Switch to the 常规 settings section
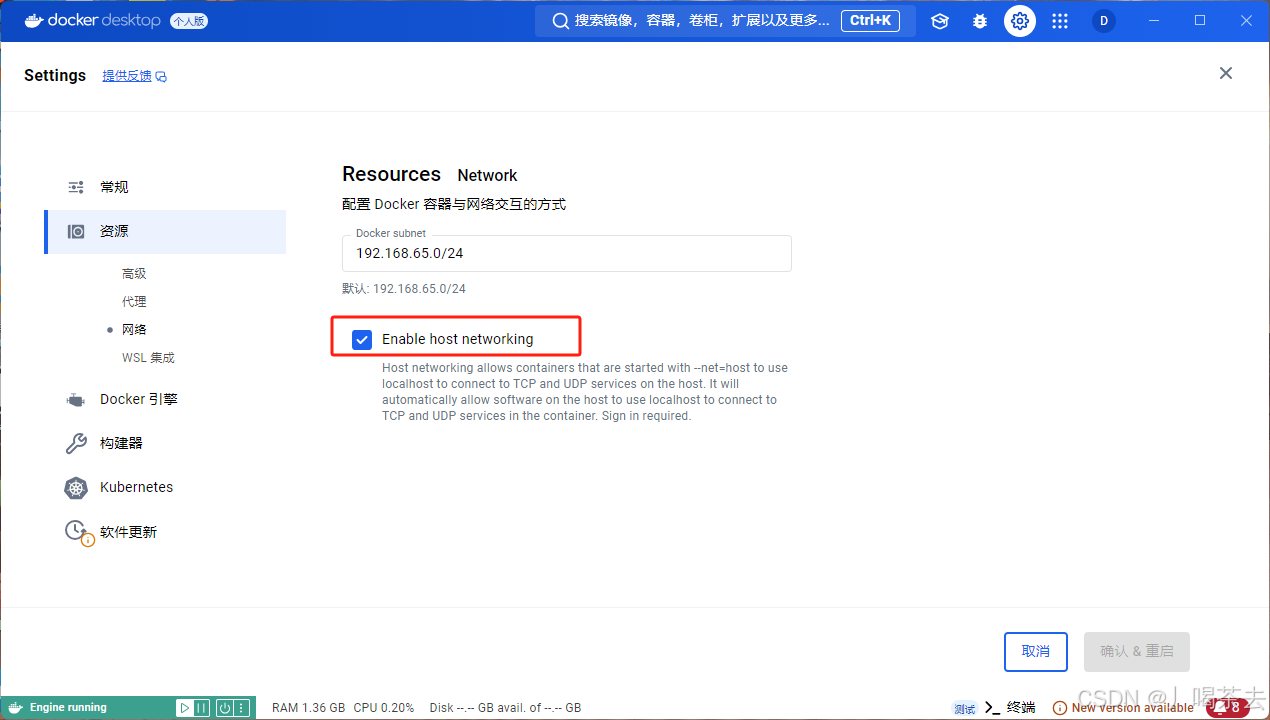This screenshot has width=1270, height=720. pos(113,186)
